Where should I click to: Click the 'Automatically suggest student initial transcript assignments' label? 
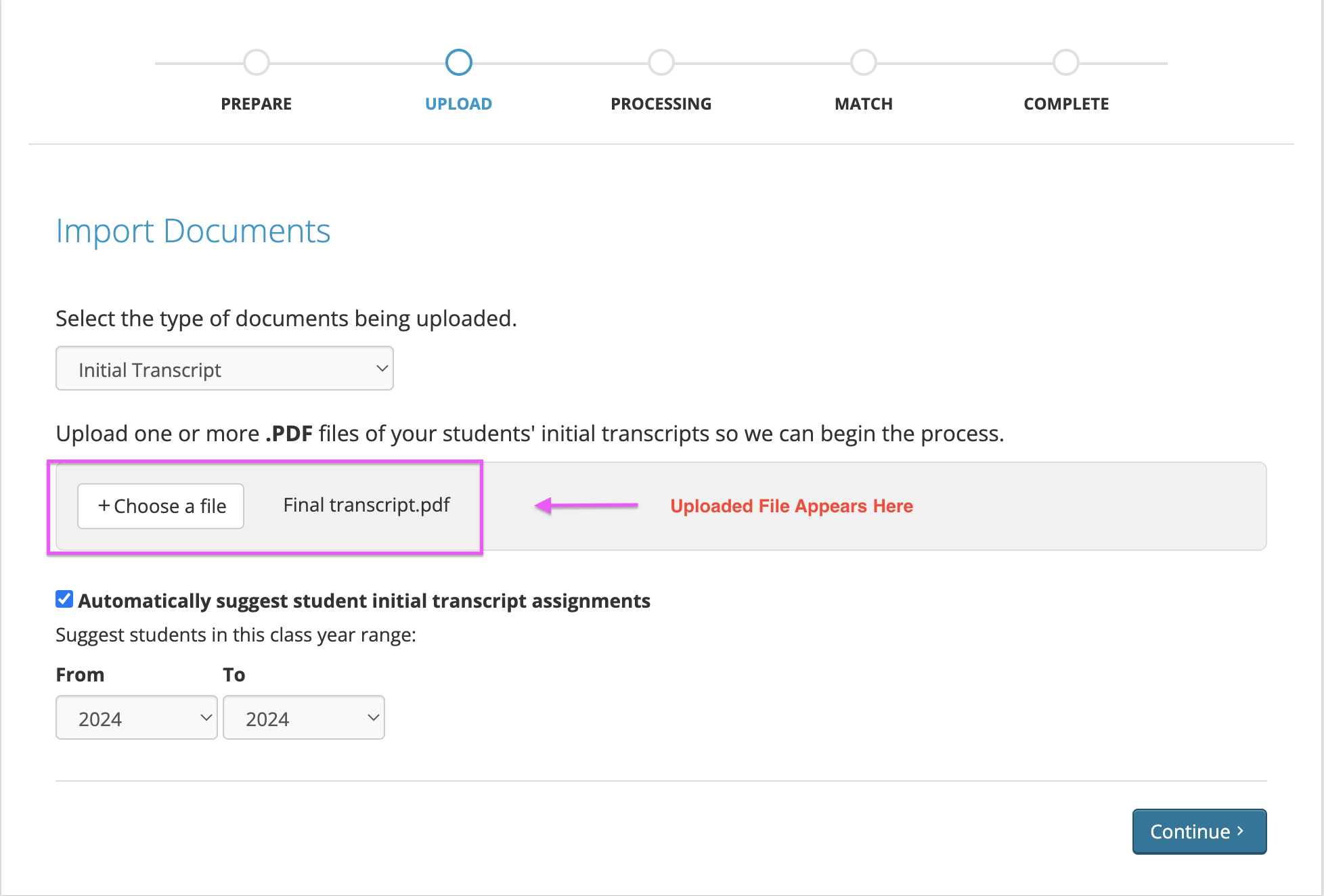(x=364, y=601)
